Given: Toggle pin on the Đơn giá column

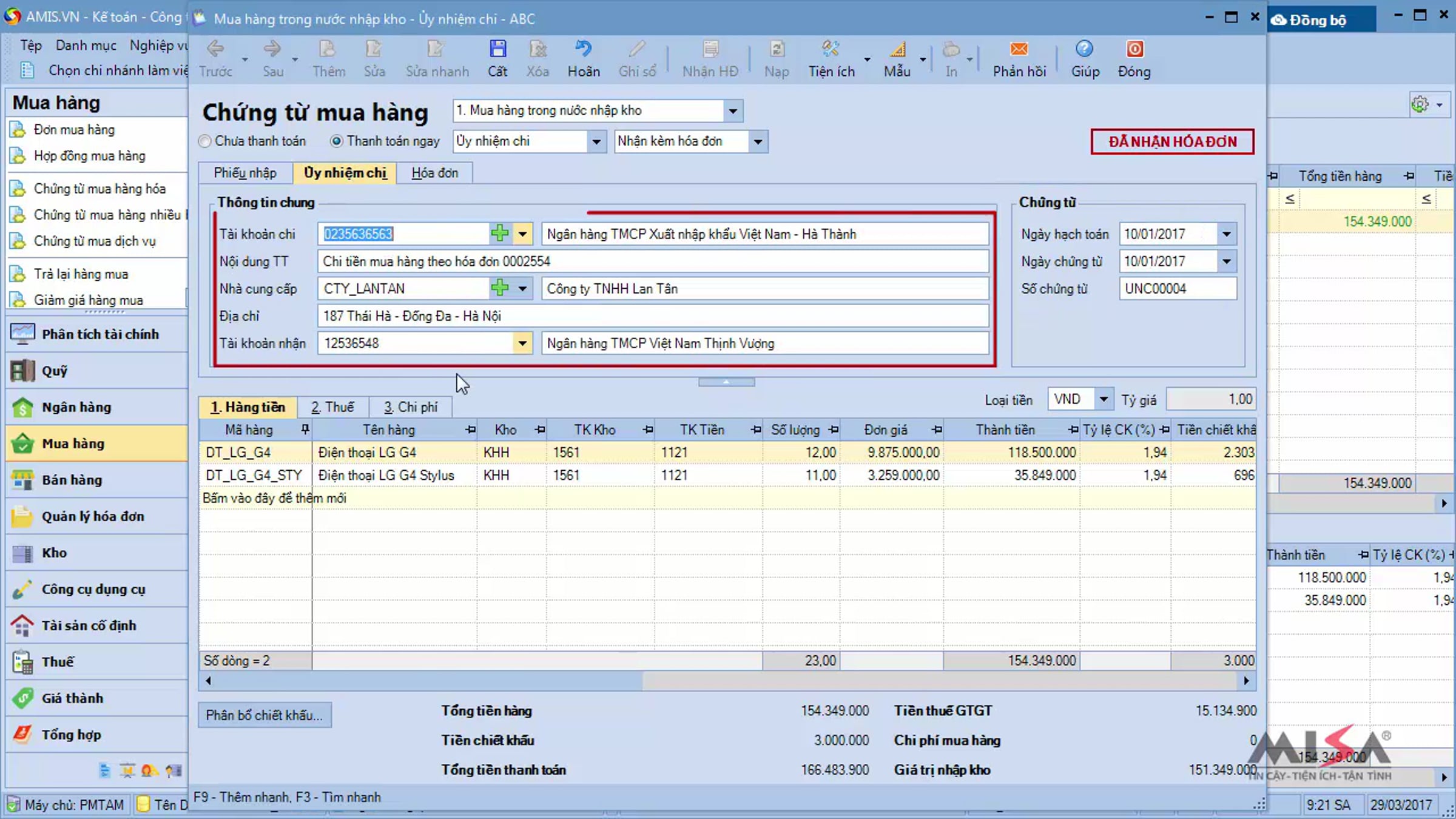Looking at the screenshot, I should point(937,430).
